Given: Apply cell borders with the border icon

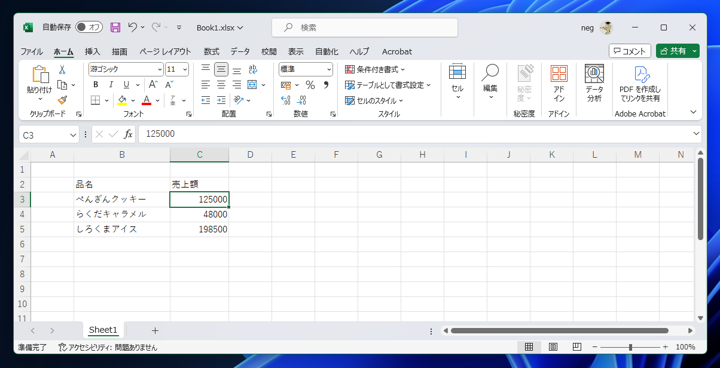Looking at the screenshot, I should click(96, 100).
